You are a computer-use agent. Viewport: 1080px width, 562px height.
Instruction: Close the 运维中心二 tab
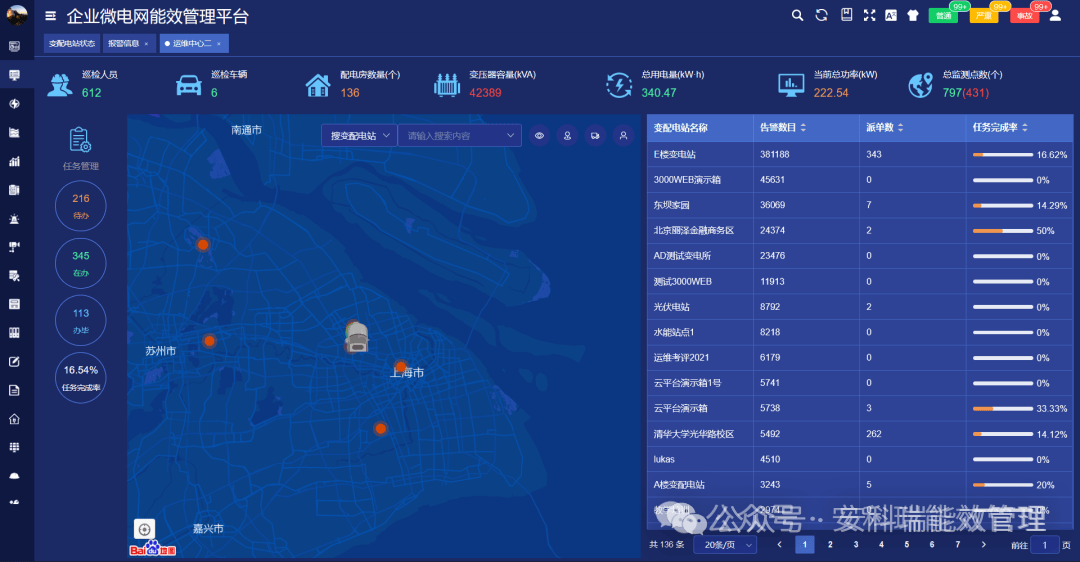point(219,44)
